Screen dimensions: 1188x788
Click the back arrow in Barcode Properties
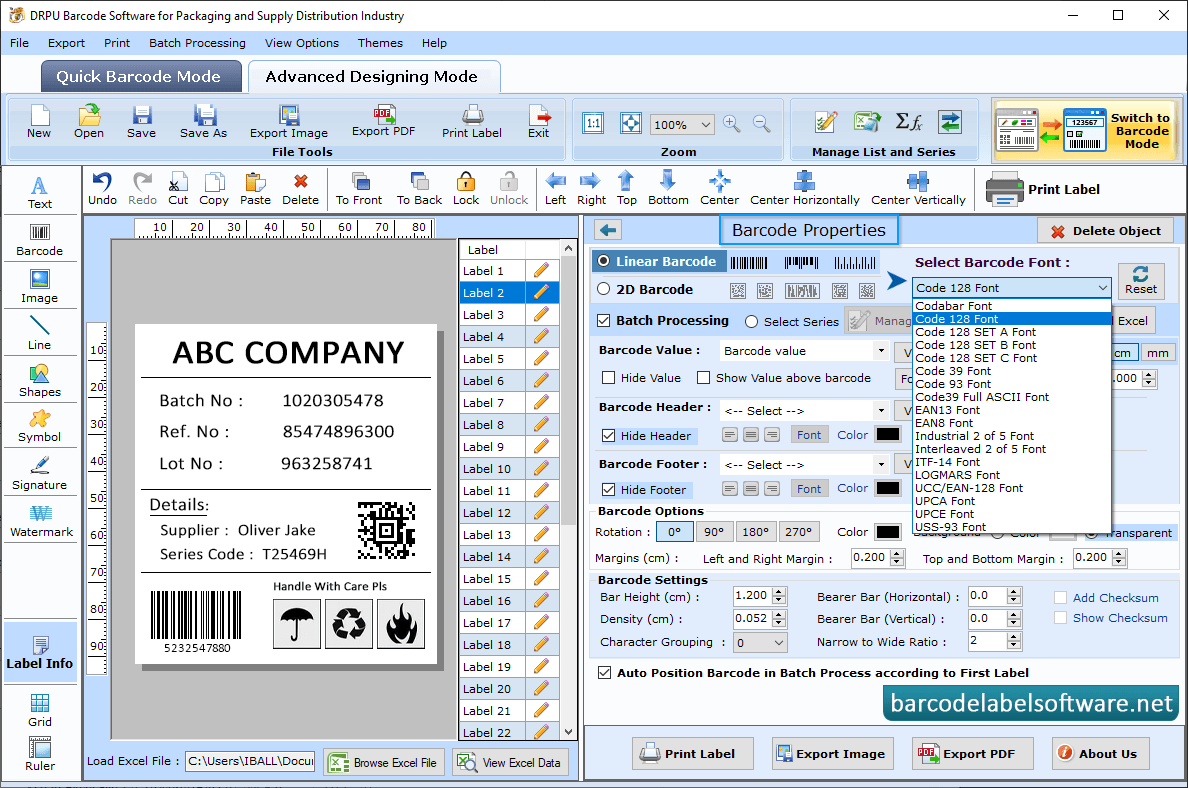tap(608, 230)
